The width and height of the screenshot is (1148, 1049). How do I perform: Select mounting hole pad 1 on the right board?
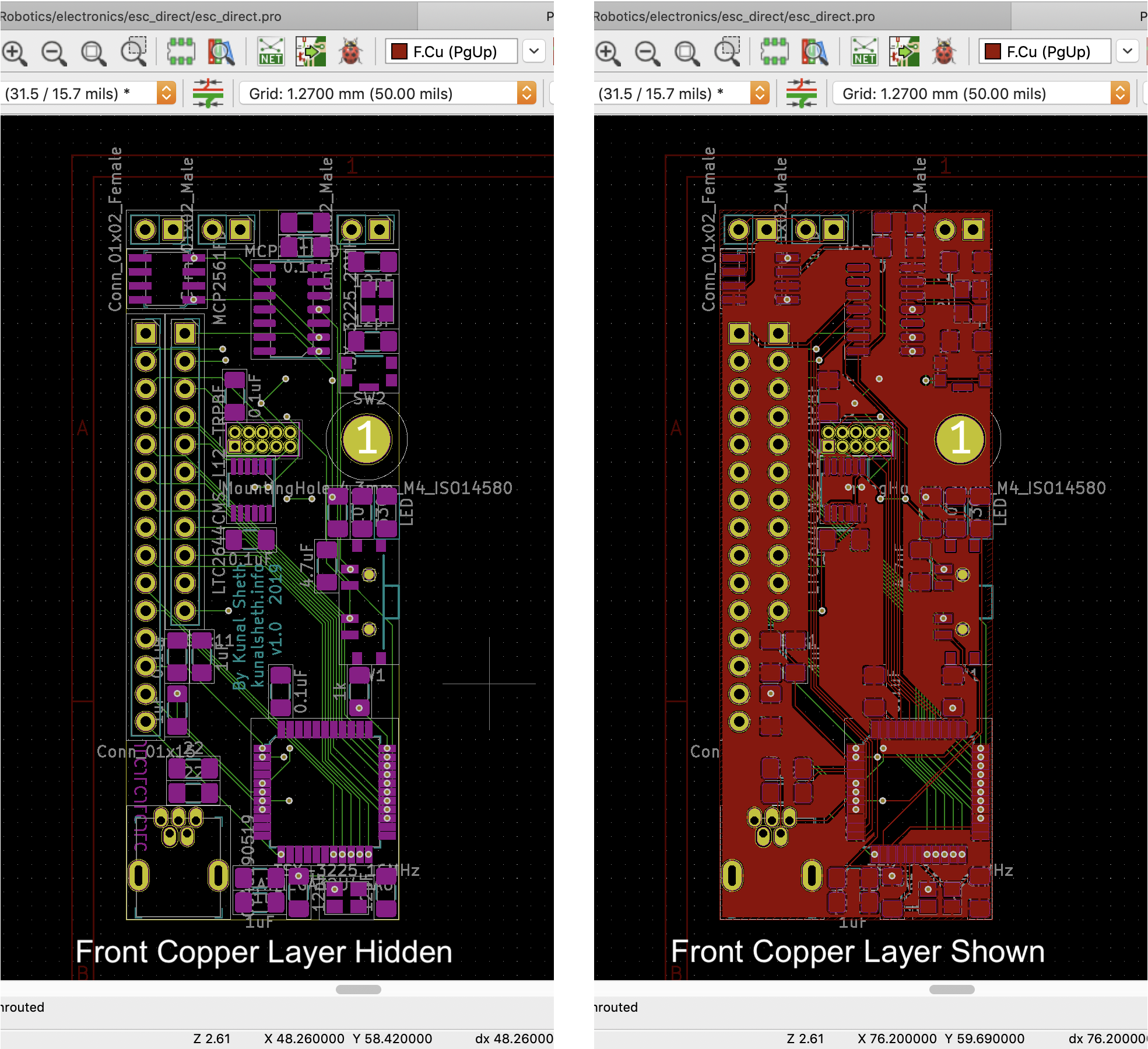[x=960, y=439]
